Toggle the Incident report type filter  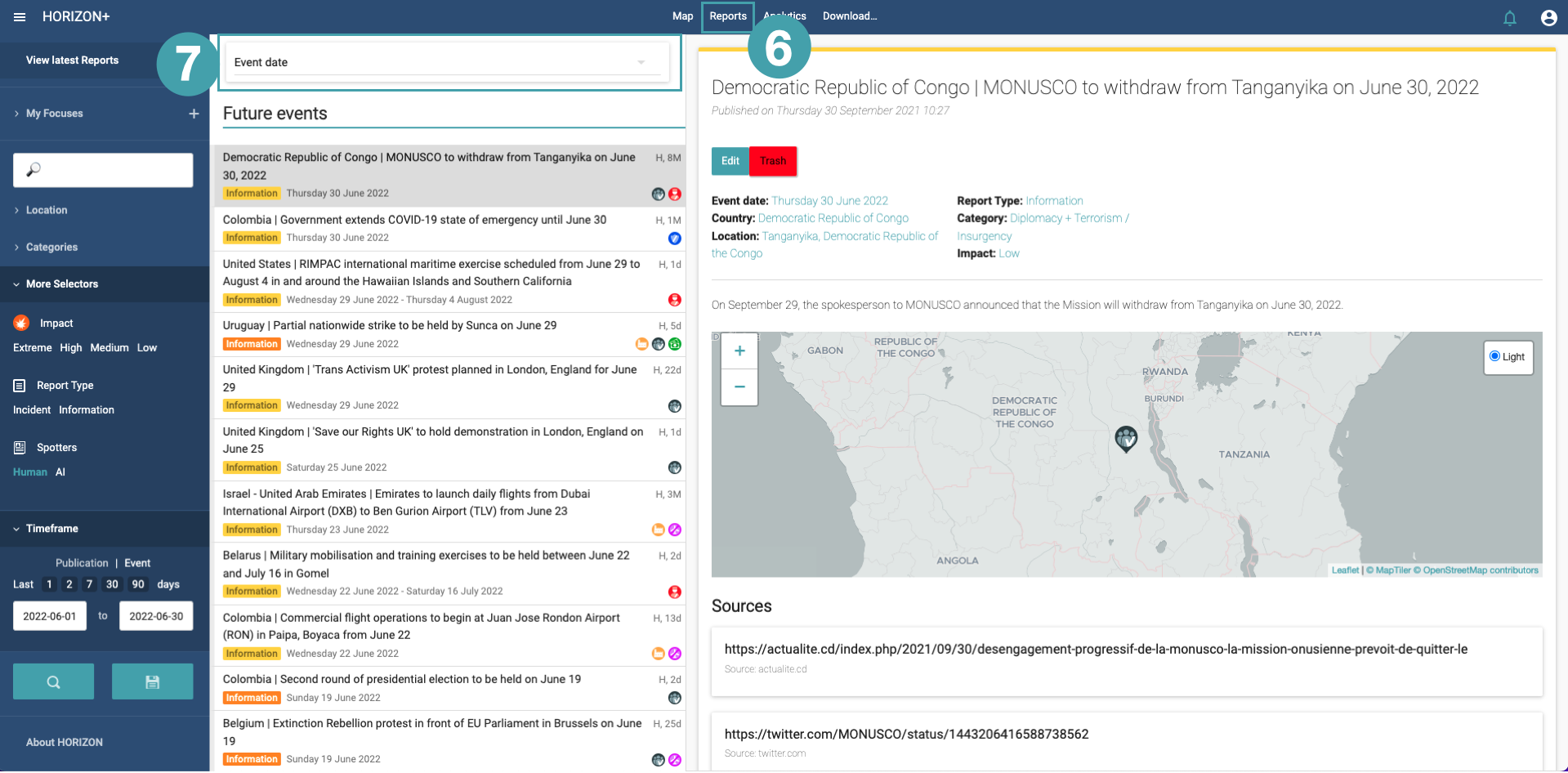tap(32, 410)
